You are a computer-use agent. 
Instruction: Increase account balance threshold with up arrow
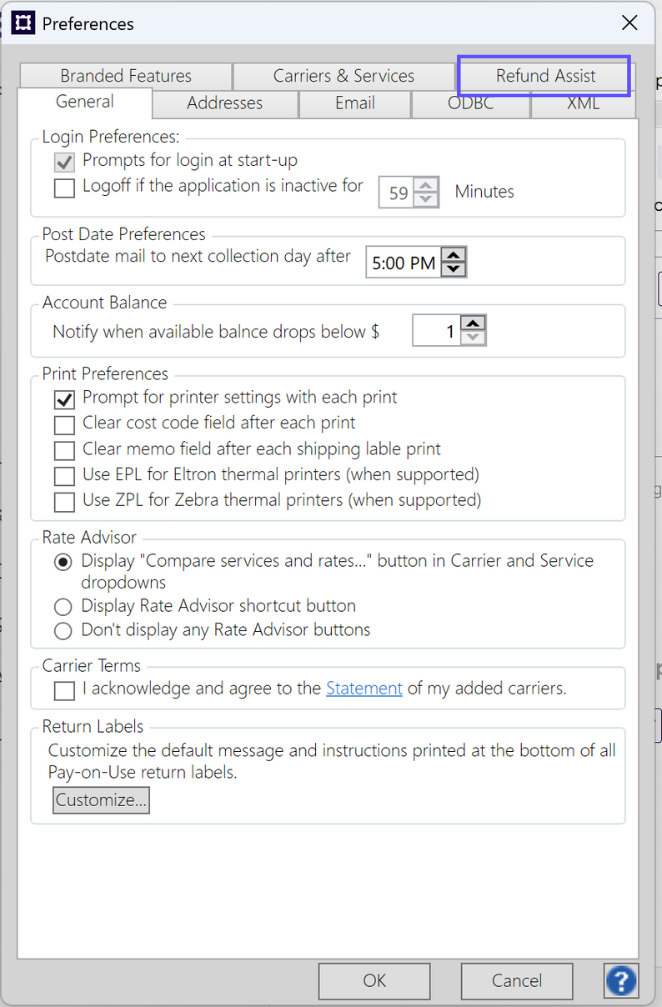(x=475, y=324)
